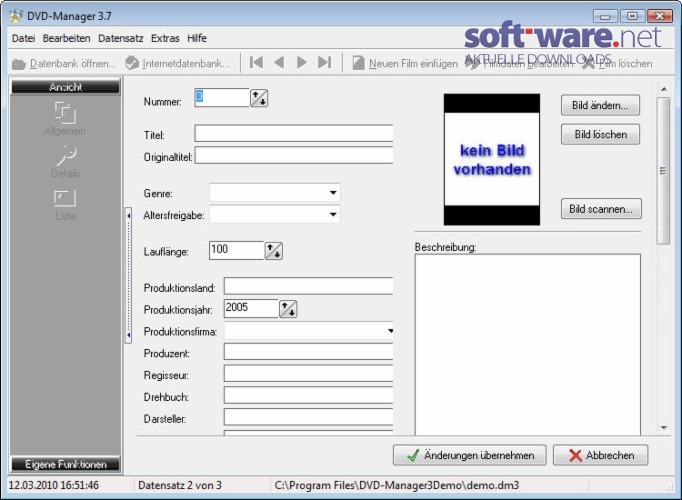Open the Bearbeiten menu
This screenshot has height=500, width=682.
(x=67, y=38)
